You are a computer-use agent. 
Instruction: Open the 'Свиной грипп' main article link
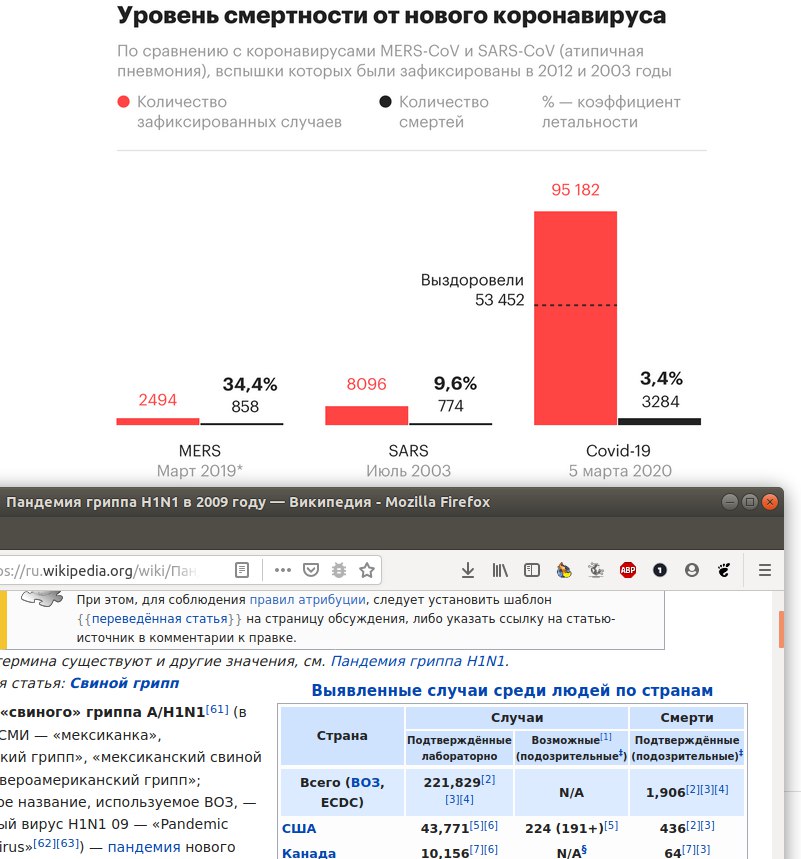[x=124, y=683]
